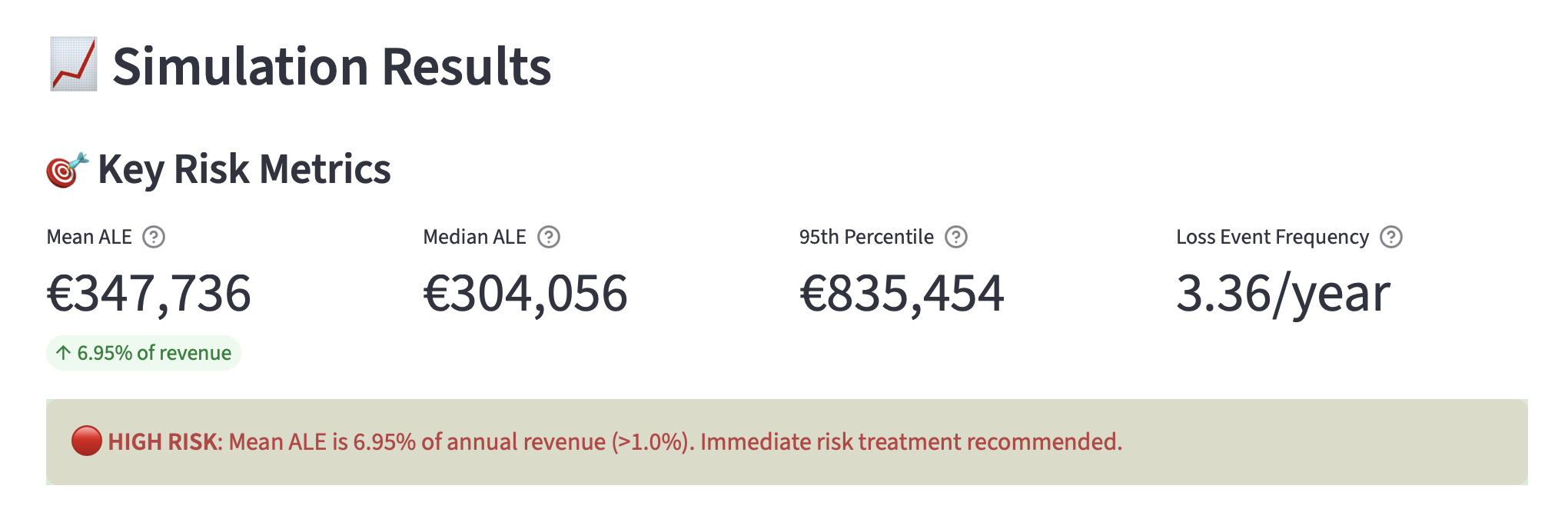Click the dartboard target icon beside Key Risk Metrics

pyautogui.click(x=67, y=169)
